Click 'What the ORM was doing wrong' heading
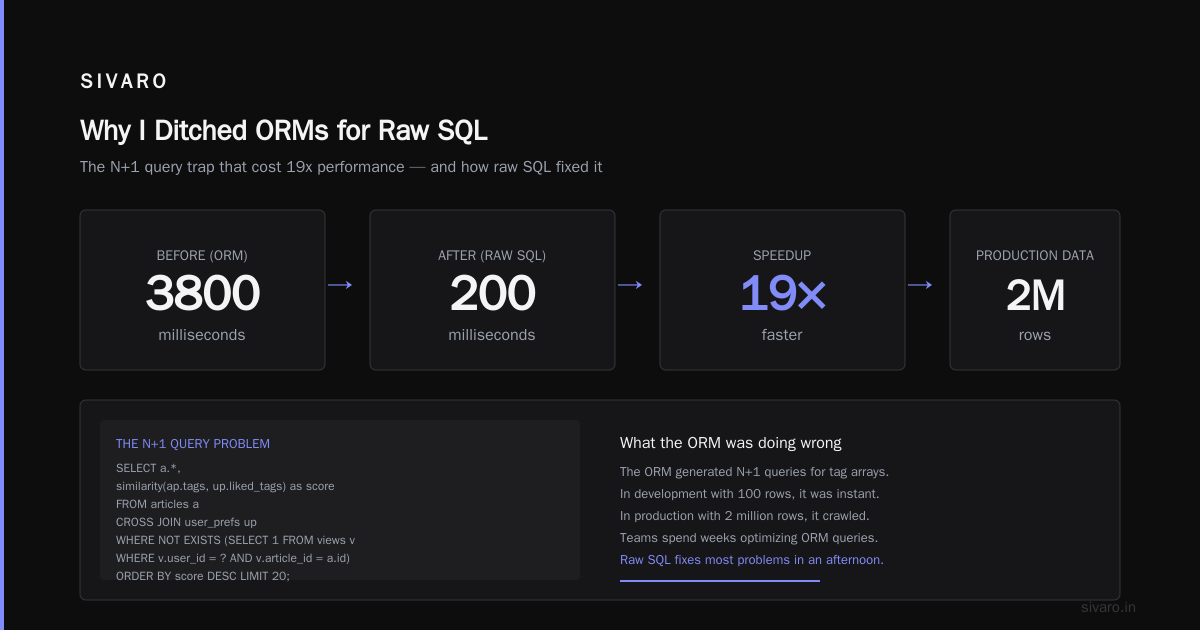This screenshot has width=1200, height=630. [731, 443]
